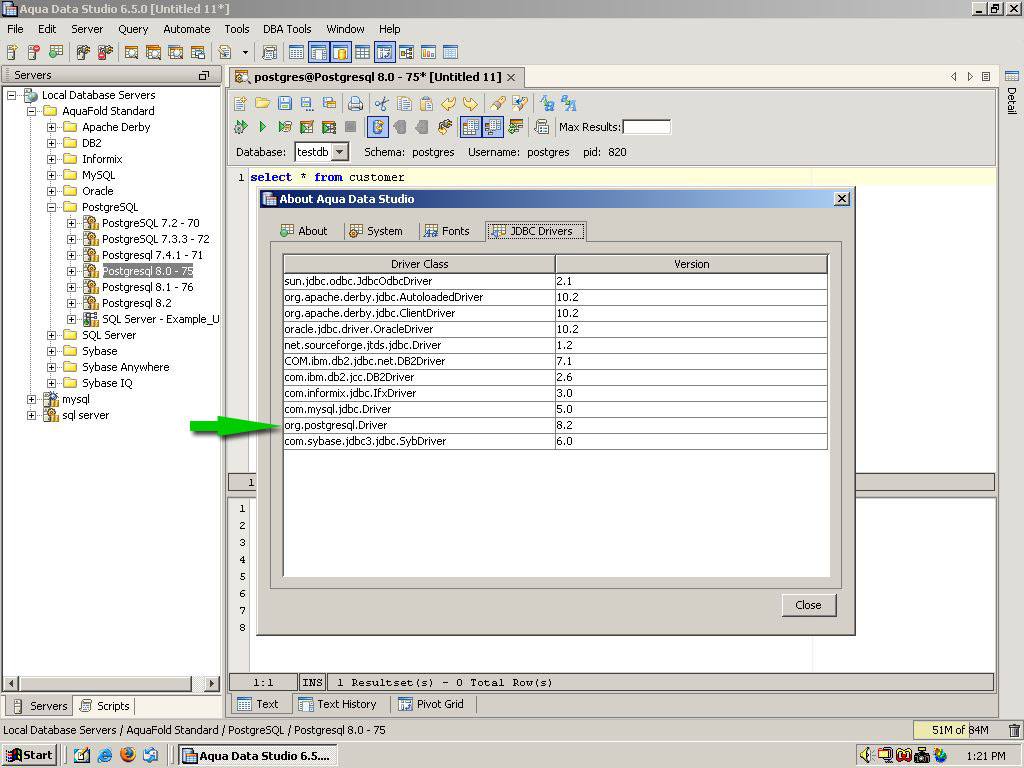1024x768 pixels.
Task: Click the Driver Class column header
Action: [x=419, y=264]
